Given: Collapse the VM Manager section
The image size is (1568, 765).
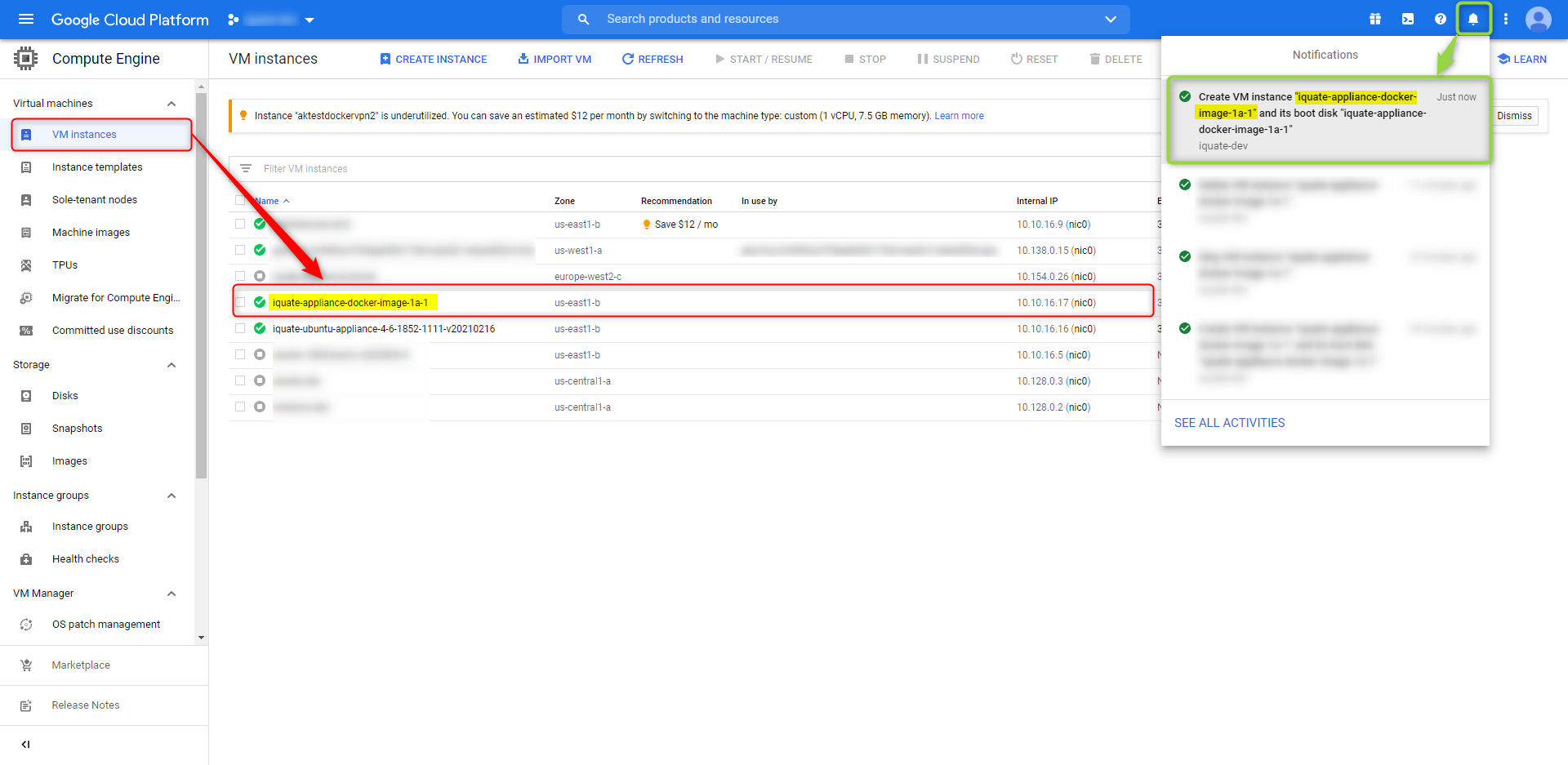Looking at the screenshot, I should pos(171,594).
